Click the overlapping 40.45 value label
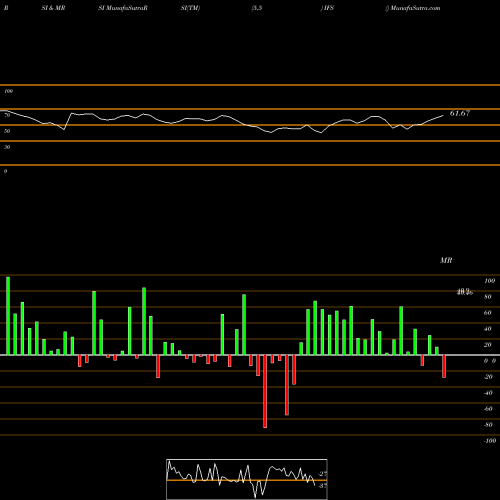The width and height of the screenshot is (500, 500). [x=465, y=292]
